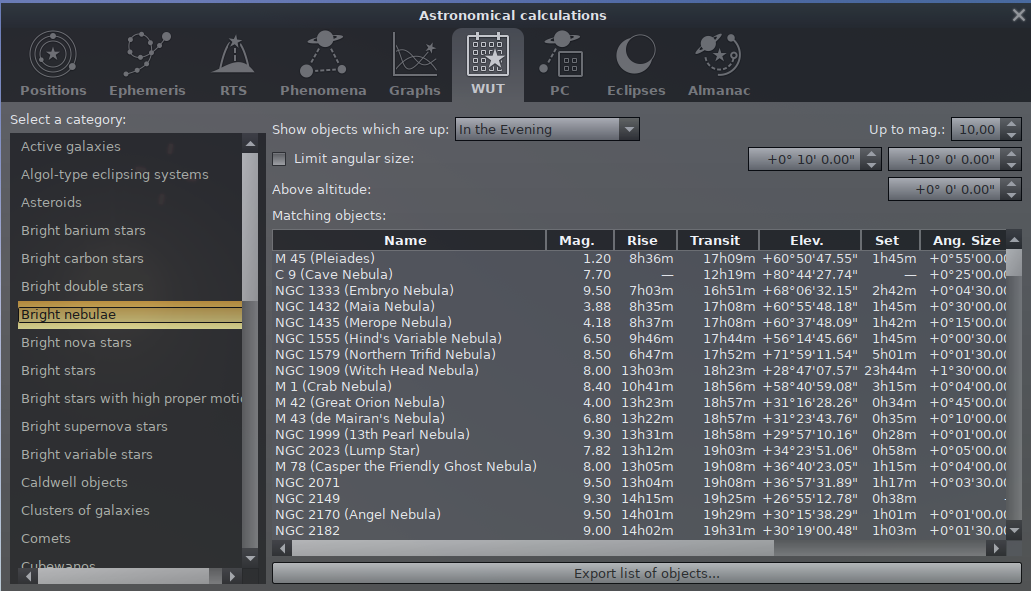This screenshot has height=591, width=1031.
Task: Decrease the Above altitude value
Action: point(1012,195)
